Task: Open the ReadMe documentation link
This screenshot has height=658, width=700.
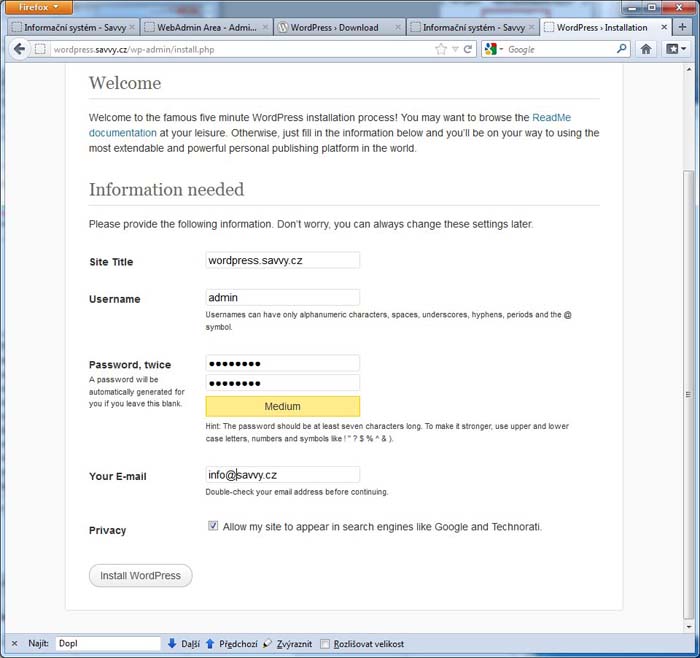Action: (x=329, y=125)
